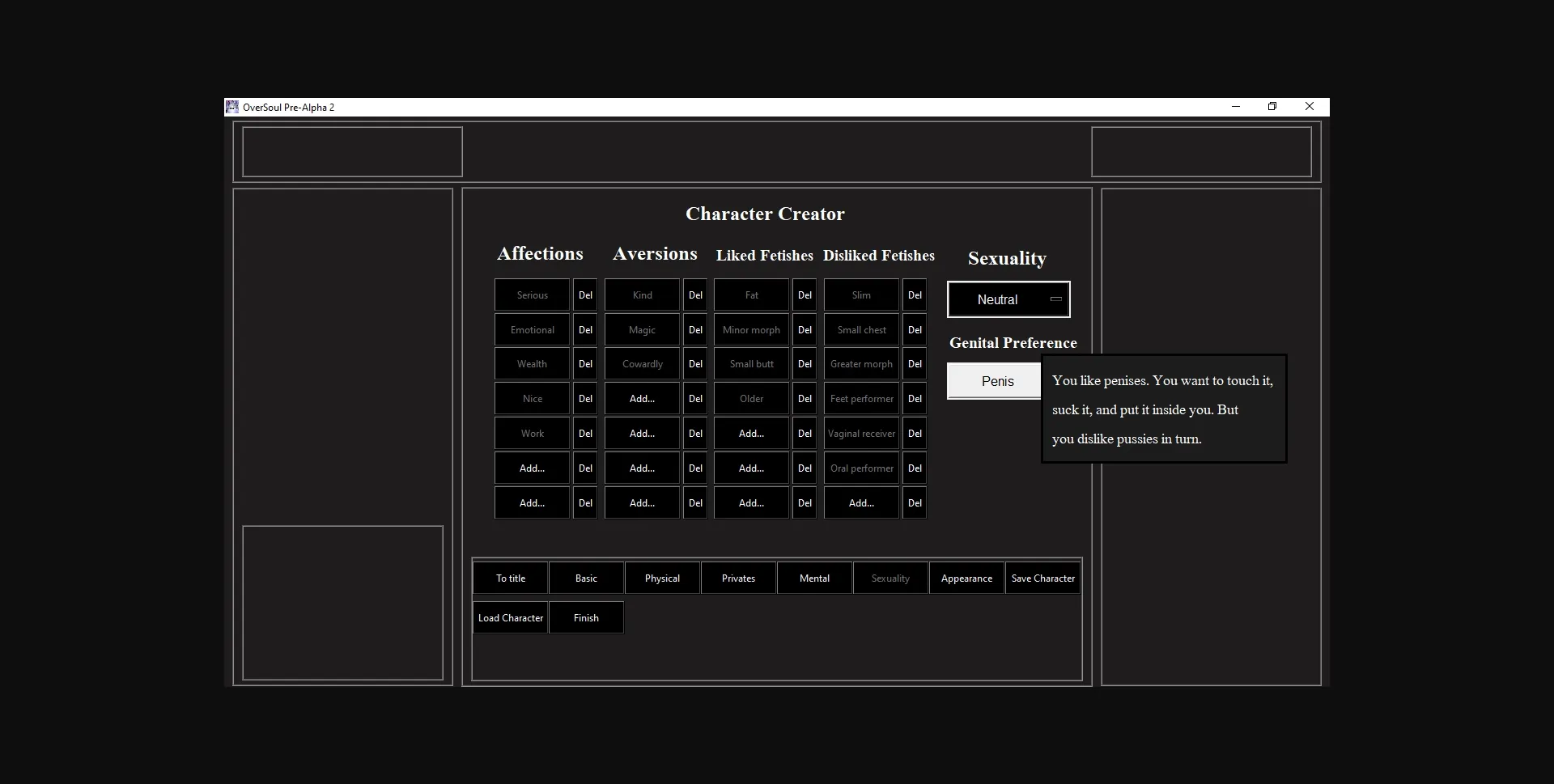Viewport: 1554px width, 784px height.
Task: Remove the Slim disliked fetish with Del
Action: pyautogui.click(x=915, y=295)
